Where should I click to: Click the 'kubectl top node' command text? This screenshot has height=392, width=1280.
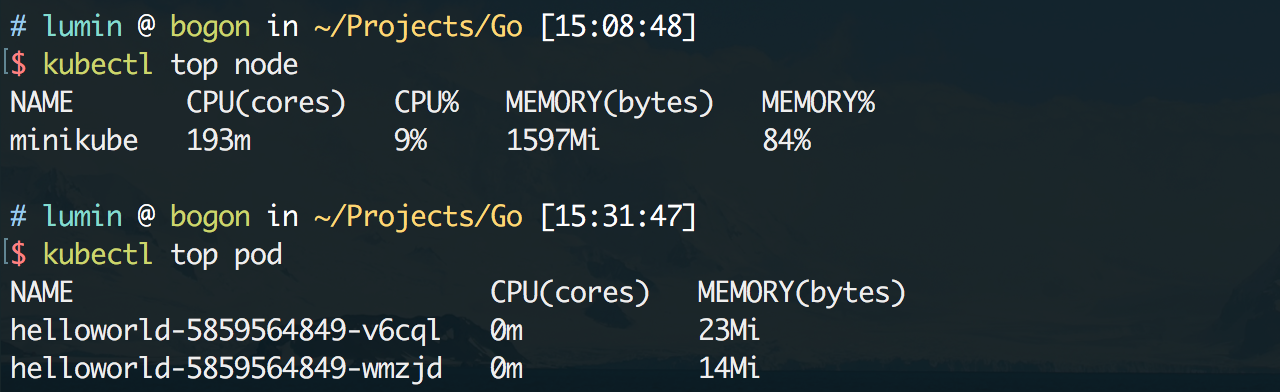pyautogui.click(x=170, y=65)
